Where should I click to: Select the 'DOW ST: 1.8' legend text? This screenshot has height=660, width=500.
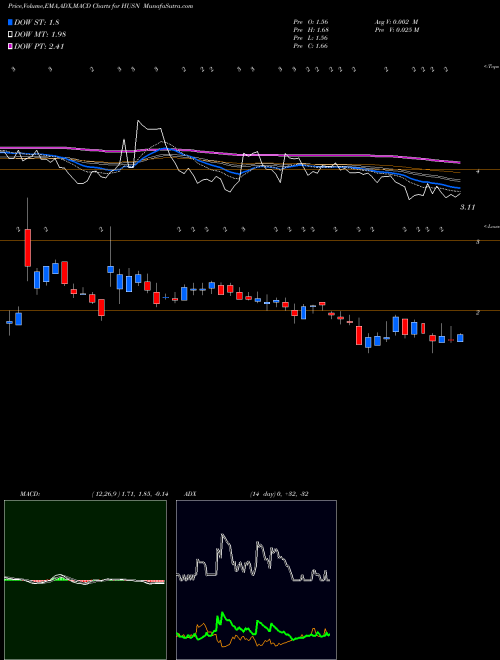coord(37,22)
